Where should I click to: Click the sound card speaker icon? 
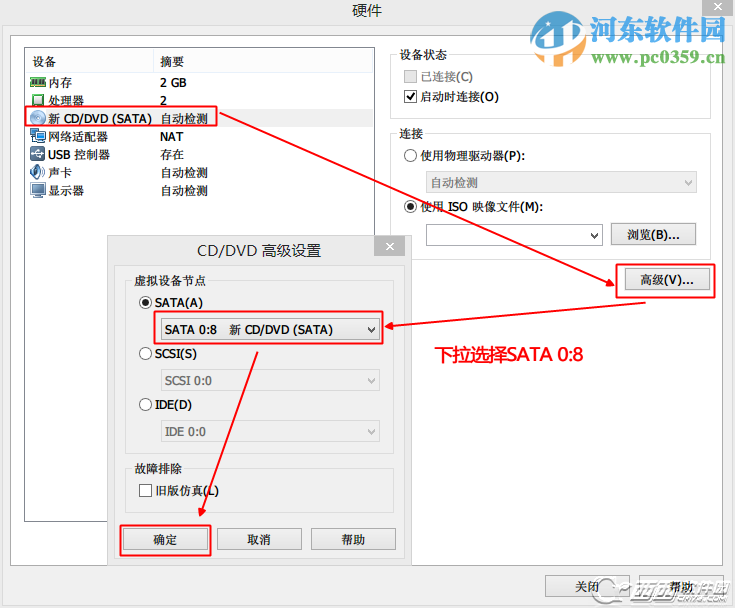tap(38, 172)
